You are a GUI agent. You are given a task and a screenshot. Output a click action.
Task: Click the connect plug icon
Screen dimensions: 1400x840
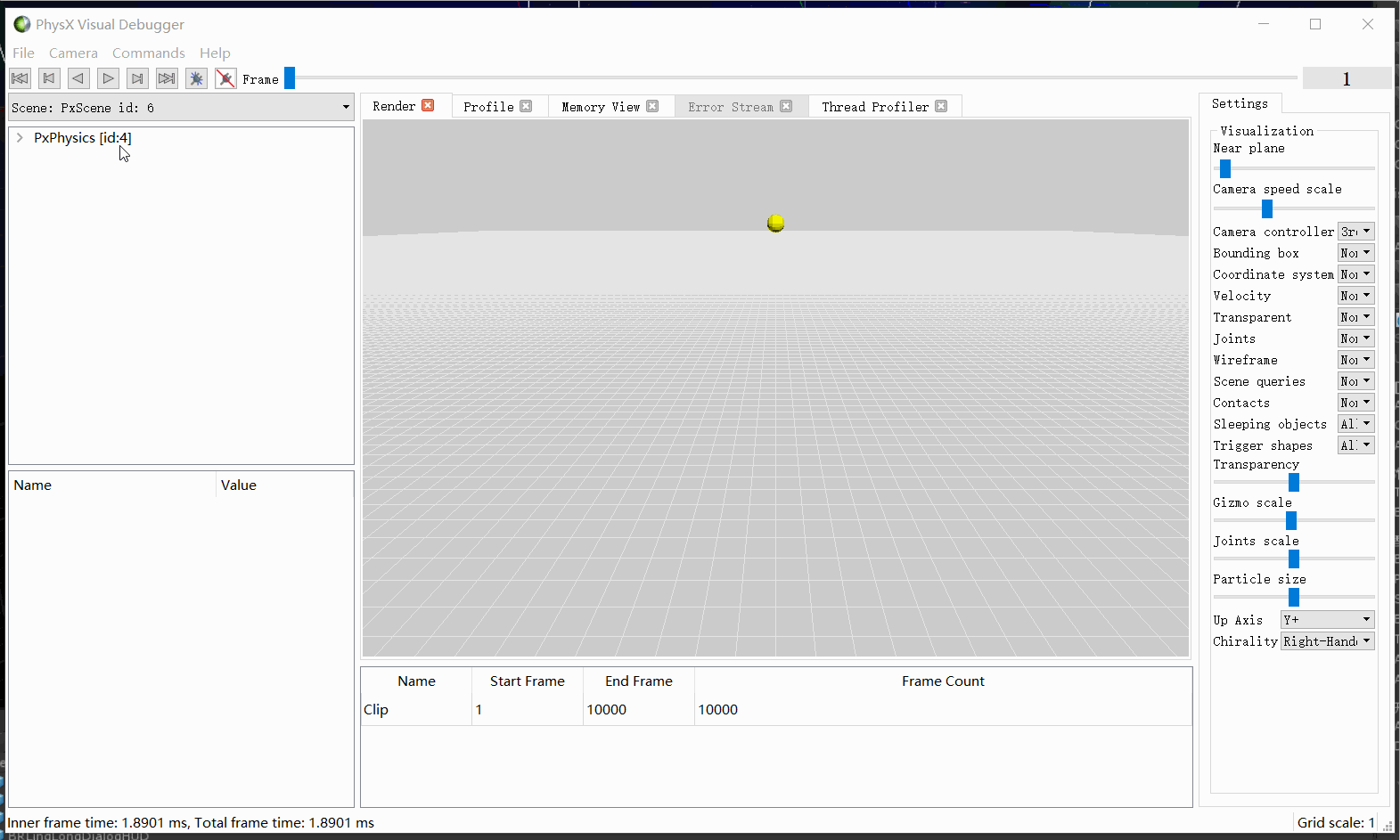(196, 78)
